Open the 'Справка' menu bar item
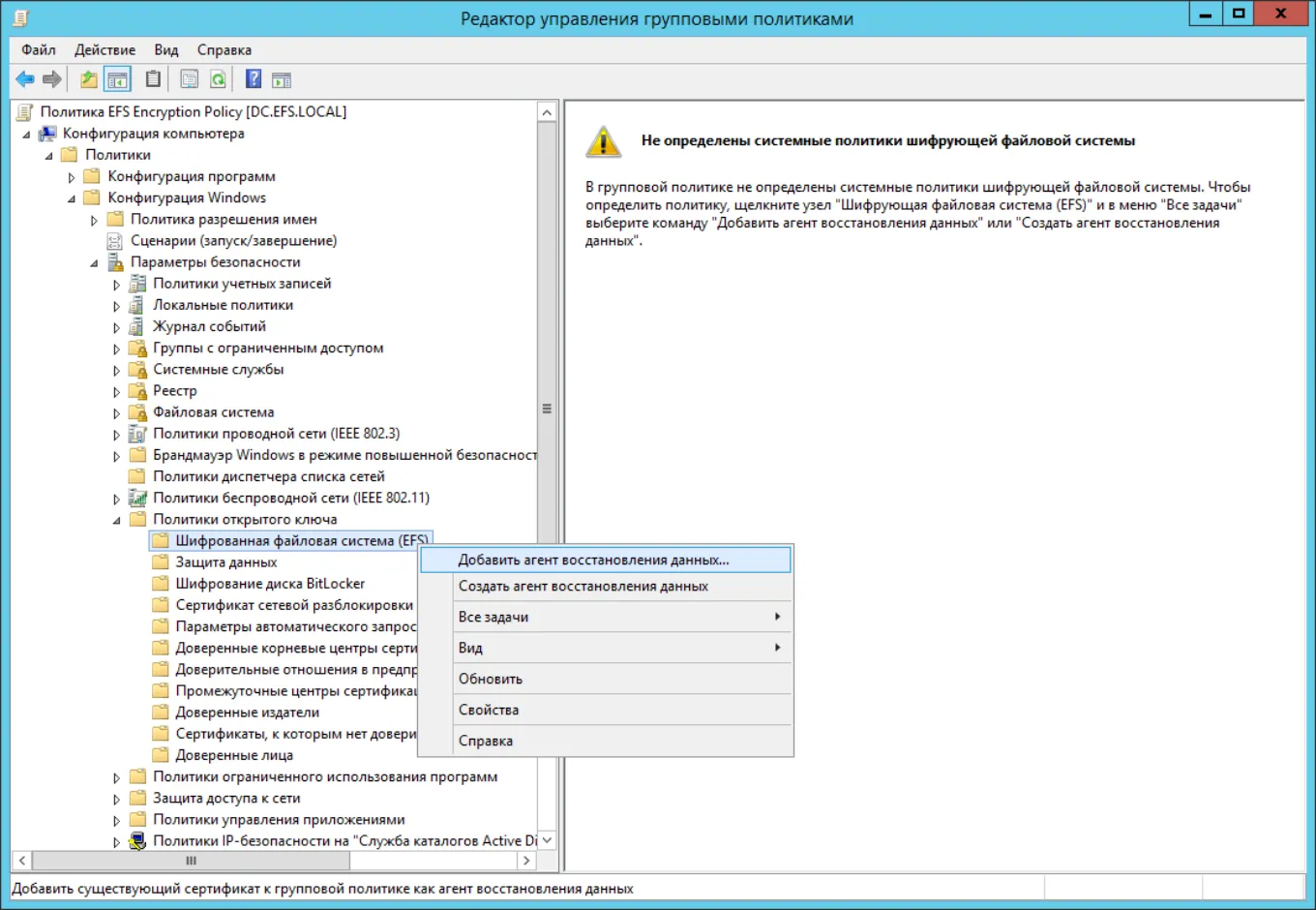Viewport: 1316px width, 910px height. point(224,49)
